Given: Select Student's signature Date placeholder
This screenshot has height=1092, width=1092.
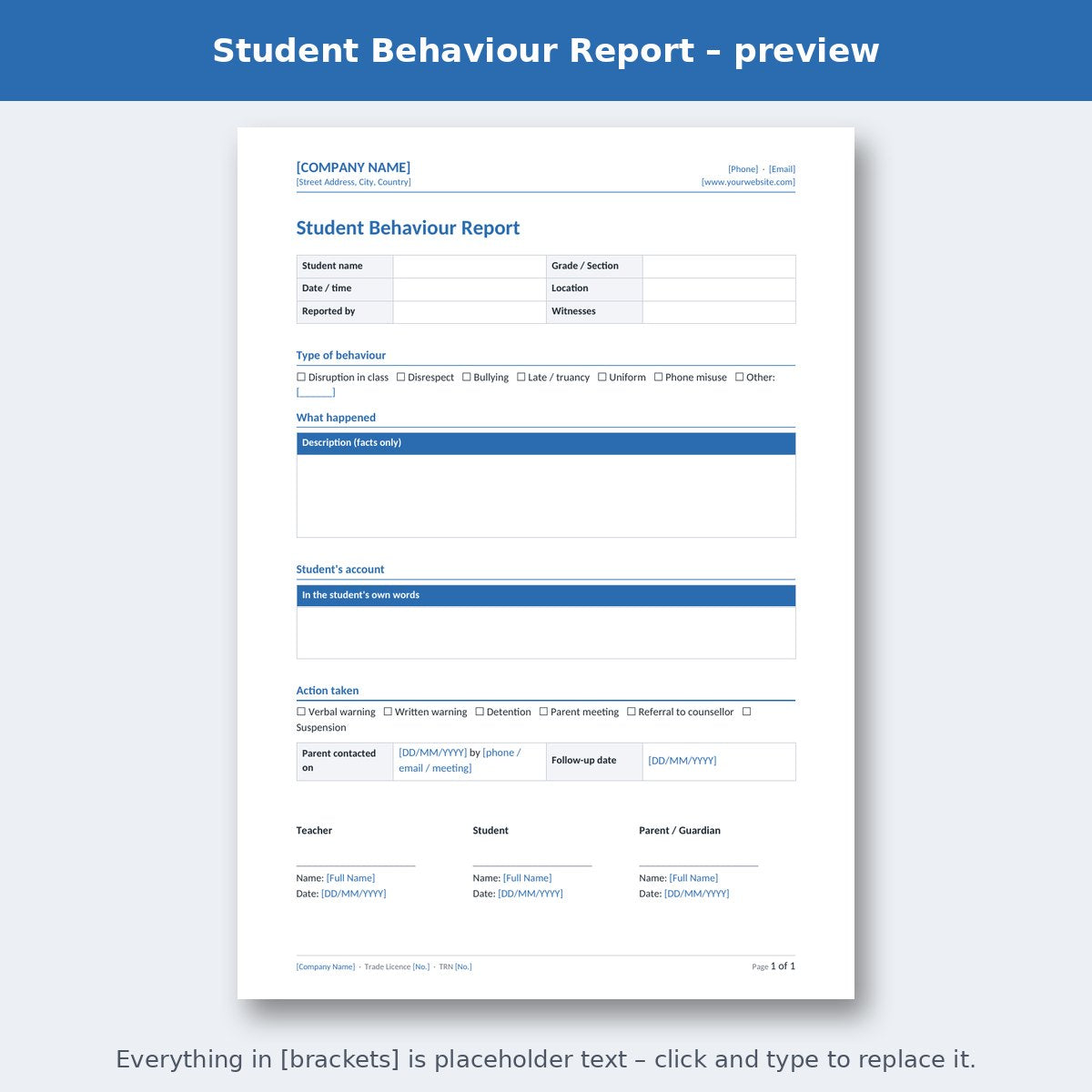Looking at the screenshot, I should (531, 894).
